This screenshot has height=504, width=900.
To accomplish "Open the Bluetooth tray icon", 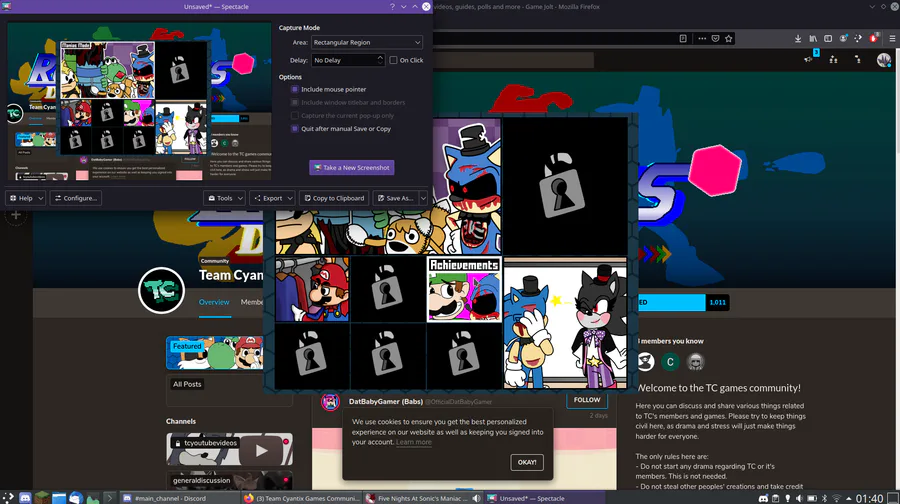I will 824,498.
